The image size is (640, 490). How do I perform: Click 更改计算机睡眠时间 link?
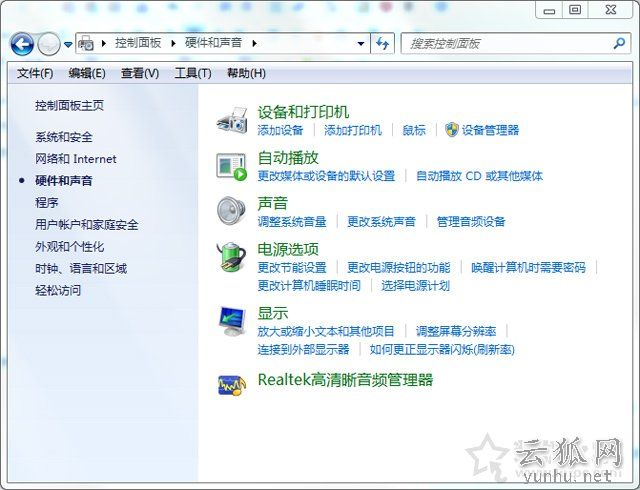(309, 285)
